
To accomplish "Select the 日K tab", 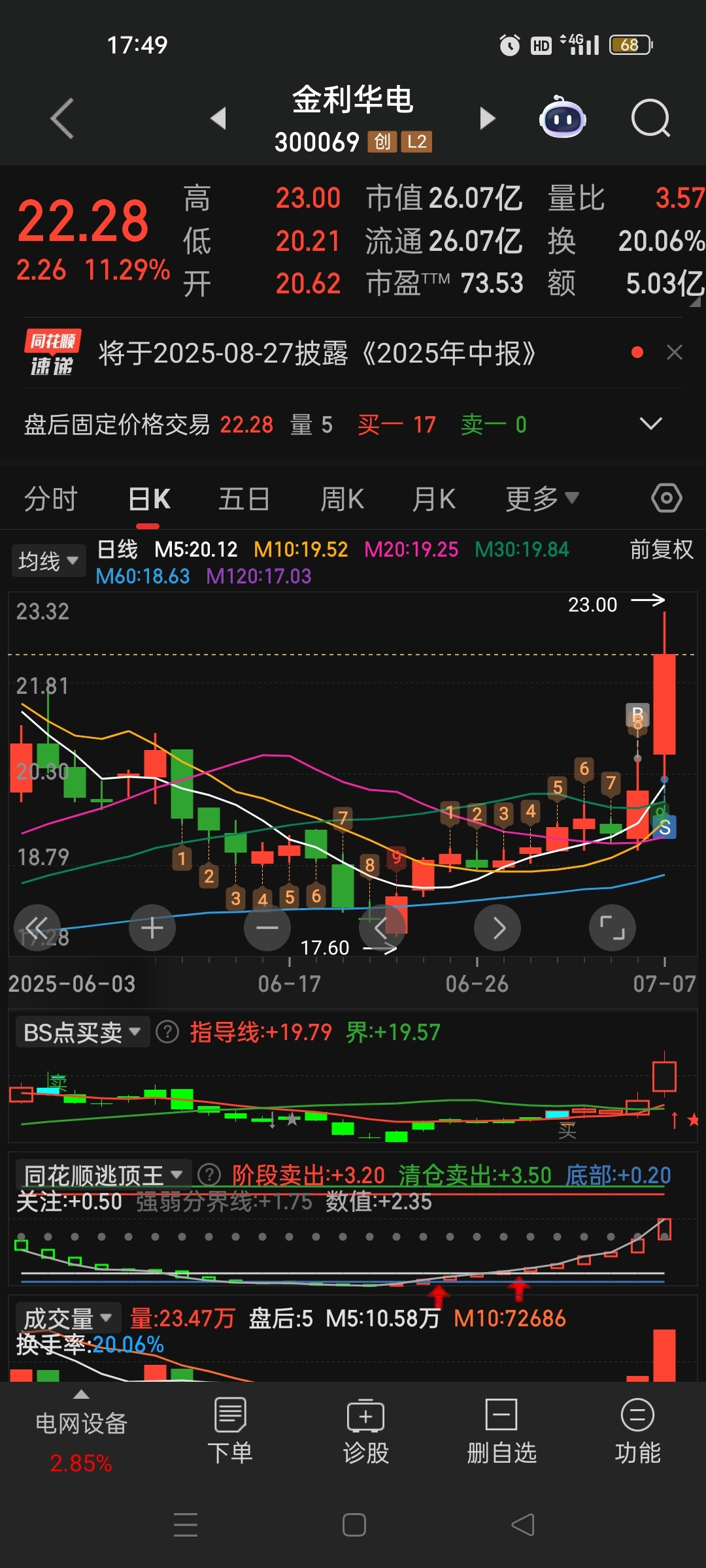I will [x=149, y=499].
